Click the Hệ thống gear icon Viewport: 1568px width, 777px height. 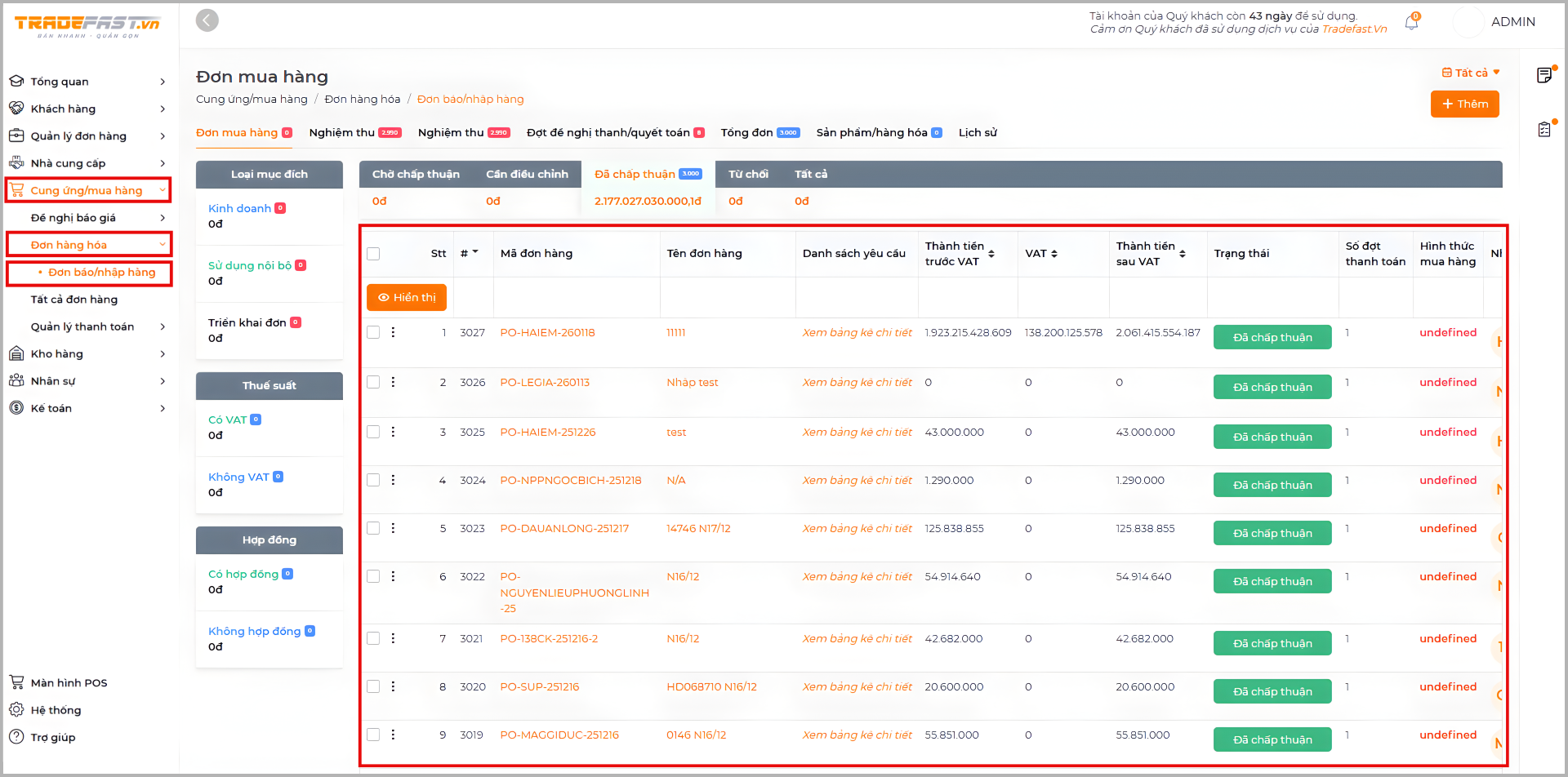[x=16, y=709]
